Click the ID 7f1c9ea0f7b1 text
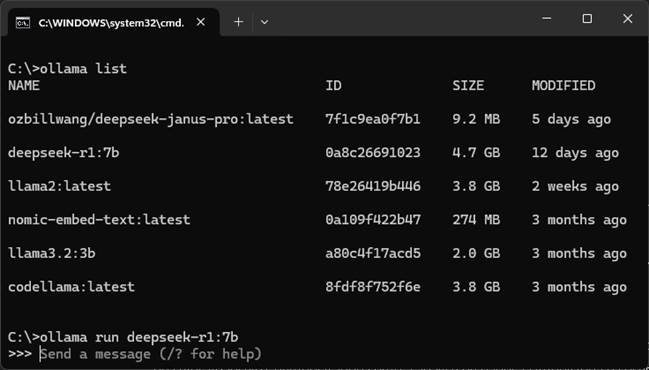The height and width of the screenshot is (370, 649). click(373, 119)
